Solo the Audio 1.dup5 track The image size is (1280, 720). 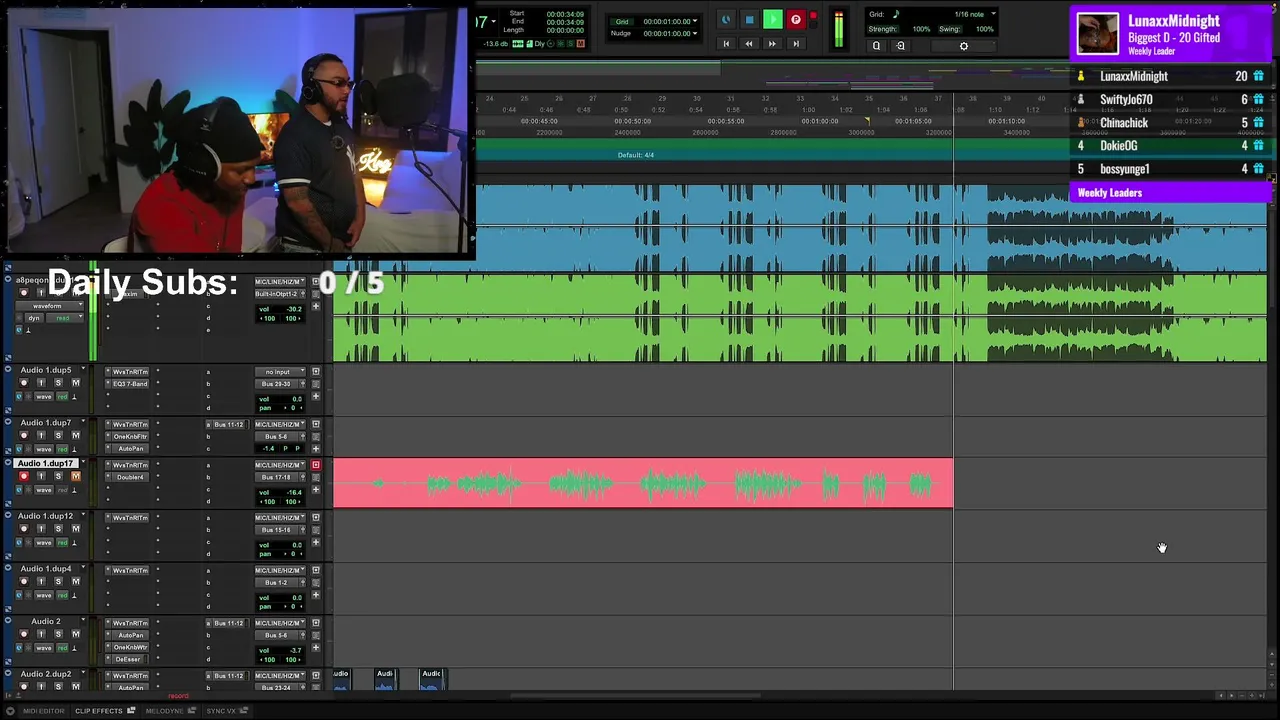click(58, 383)
